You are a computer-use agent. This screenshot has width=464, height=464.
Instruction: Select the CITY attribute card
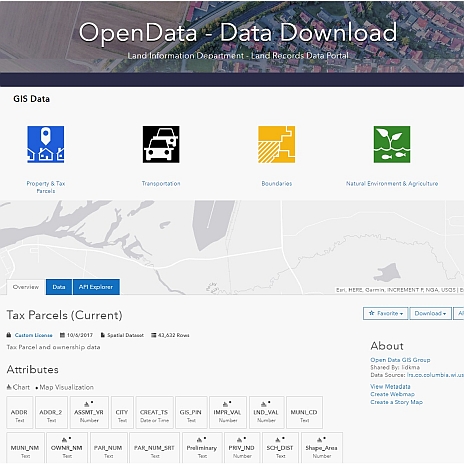click(x=122, y=412)
